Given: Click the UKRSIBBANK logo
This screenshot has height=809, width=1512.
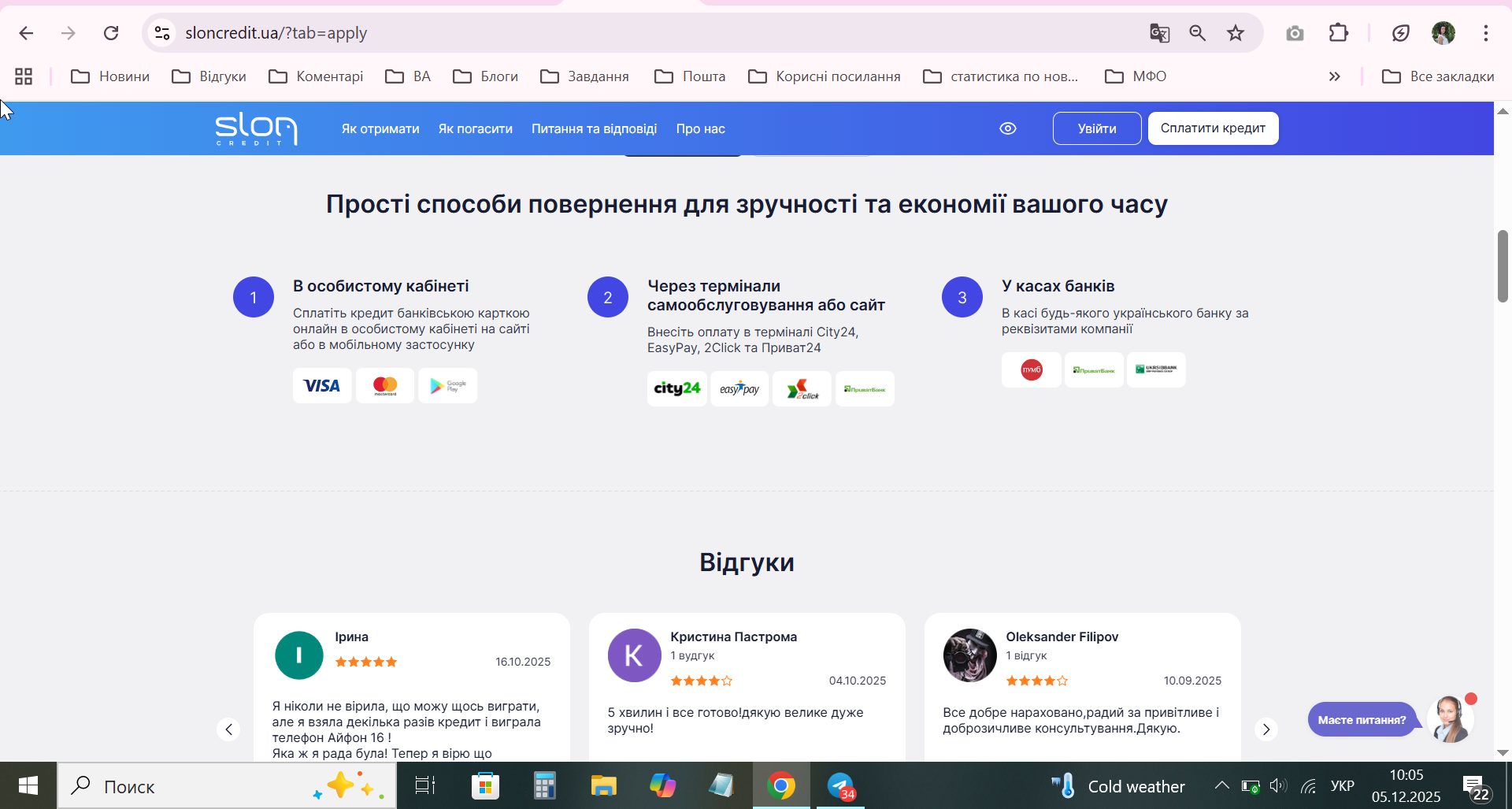Looking at the screenshot, I should point(1156,369).
